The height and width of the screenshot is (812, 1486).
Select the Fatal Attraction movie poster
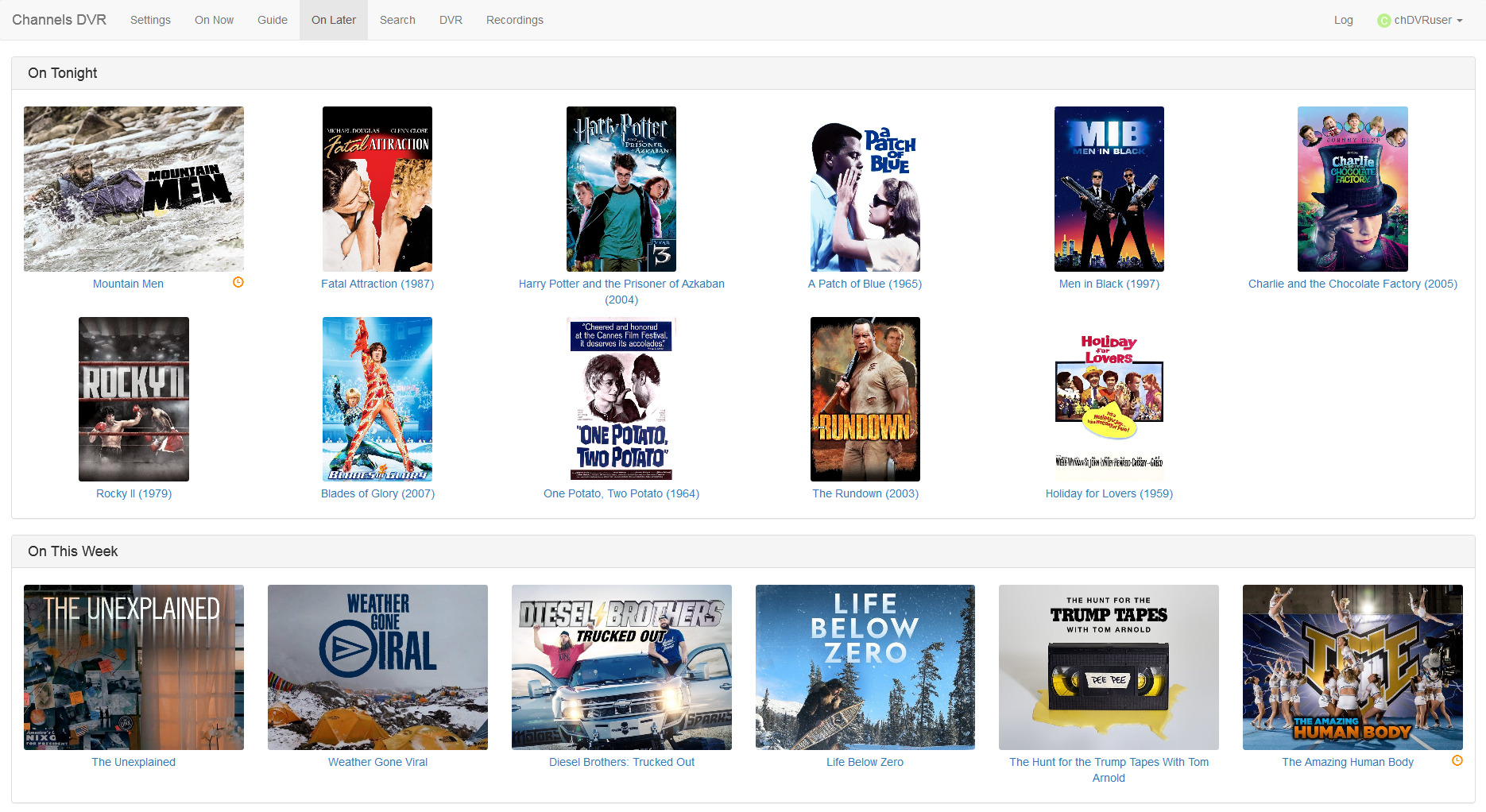coord(377,189)
